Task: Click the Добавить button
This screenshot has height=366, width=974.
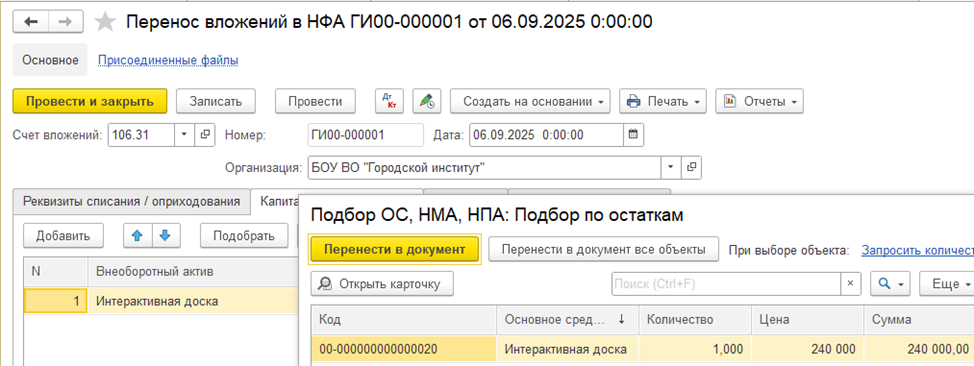Action: click(63, 236)
